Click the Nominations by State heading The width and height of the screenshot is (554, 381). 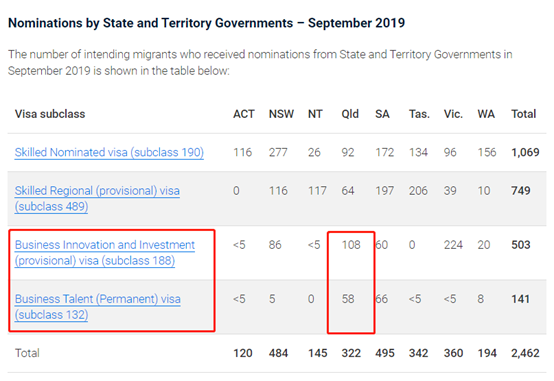(x=206, y=23)
